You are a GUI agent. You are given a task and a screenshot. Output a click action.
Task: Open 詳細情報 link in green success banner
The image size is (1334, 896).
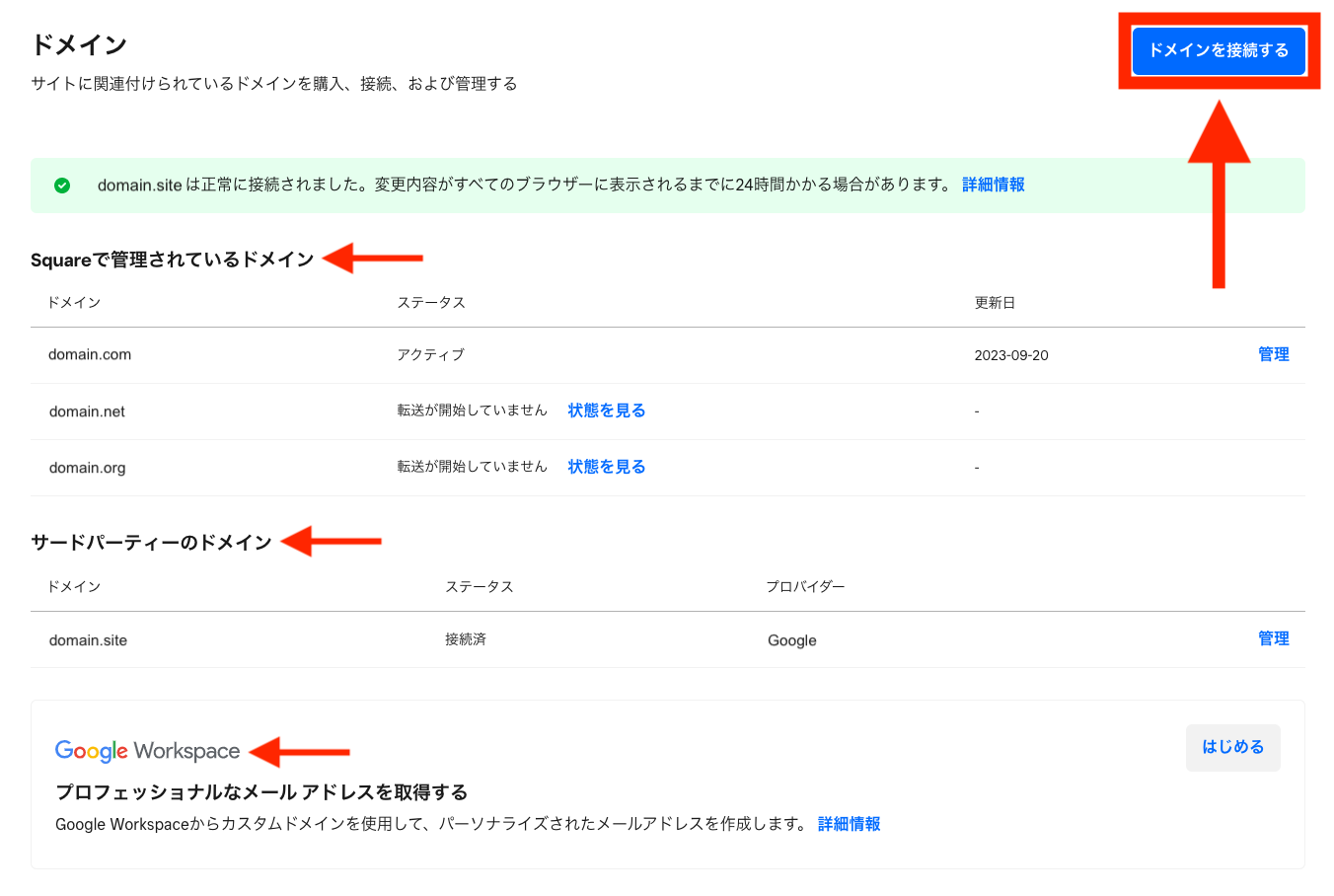pyautogui.click(x=993, y=185)
